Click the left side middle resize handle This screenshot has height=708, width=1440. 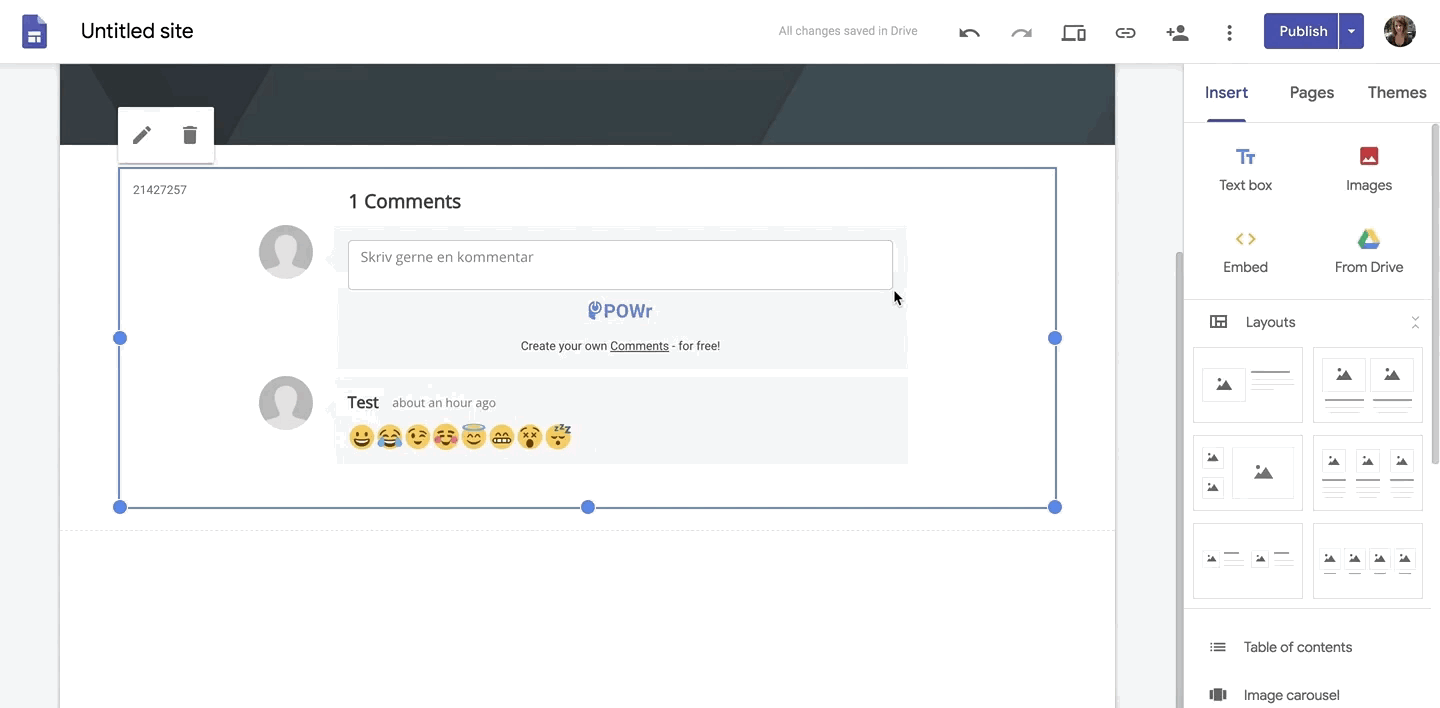tap(120, 338)
